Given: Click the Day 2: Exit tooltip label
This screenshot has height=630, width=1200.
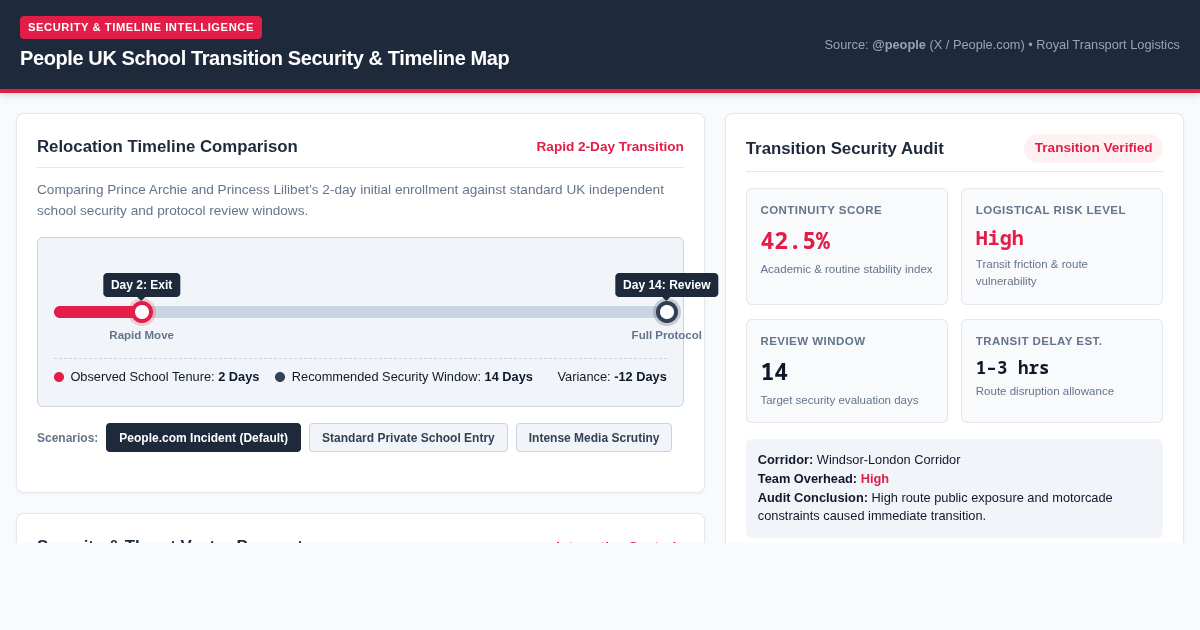Looking at the screenshot, I should (142, 285).
